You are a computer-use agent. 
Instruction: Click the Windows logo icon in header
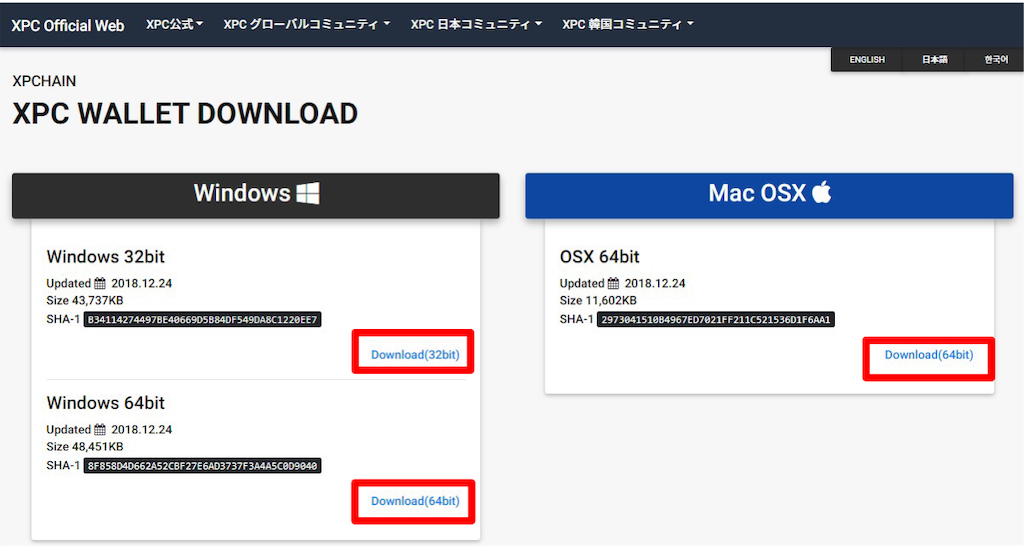[x=308, y=193]
